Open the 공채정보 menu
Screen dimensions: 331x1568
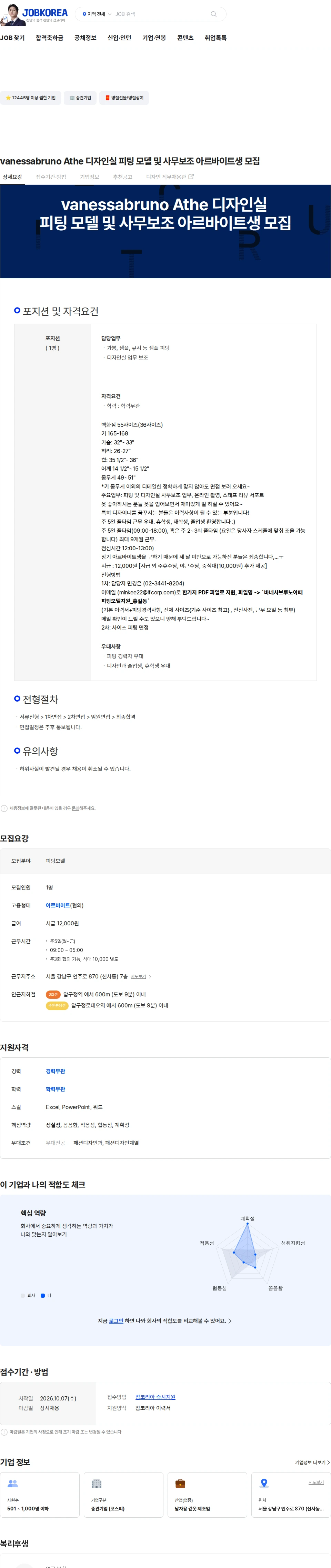click(x=85, y=38)
